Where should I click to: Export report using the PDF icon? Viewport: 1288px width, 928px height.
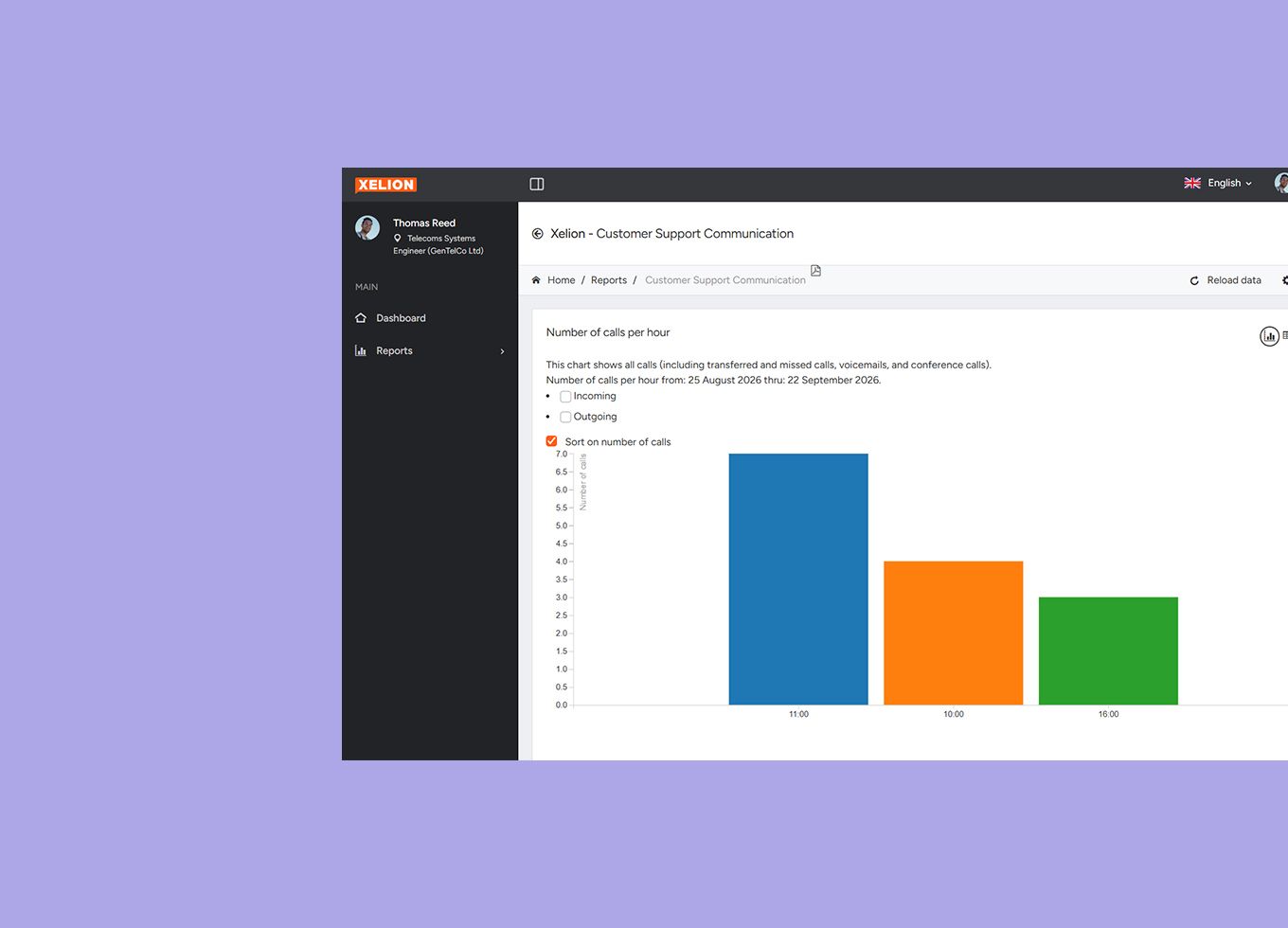(x=815, y=271)
